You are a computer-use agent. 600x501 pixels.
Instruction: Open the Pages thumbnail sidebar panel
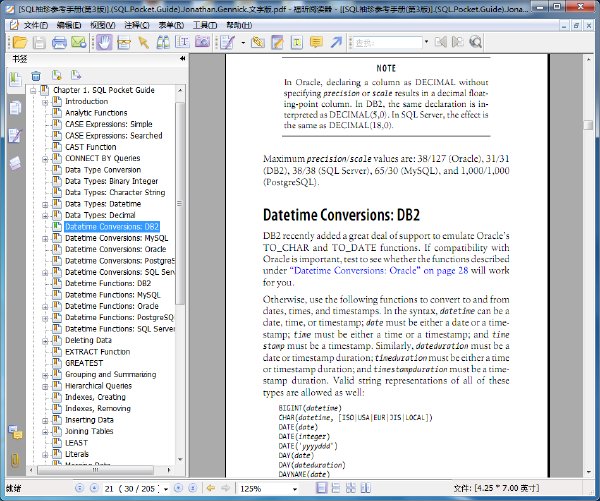click(x=15, y=108)
